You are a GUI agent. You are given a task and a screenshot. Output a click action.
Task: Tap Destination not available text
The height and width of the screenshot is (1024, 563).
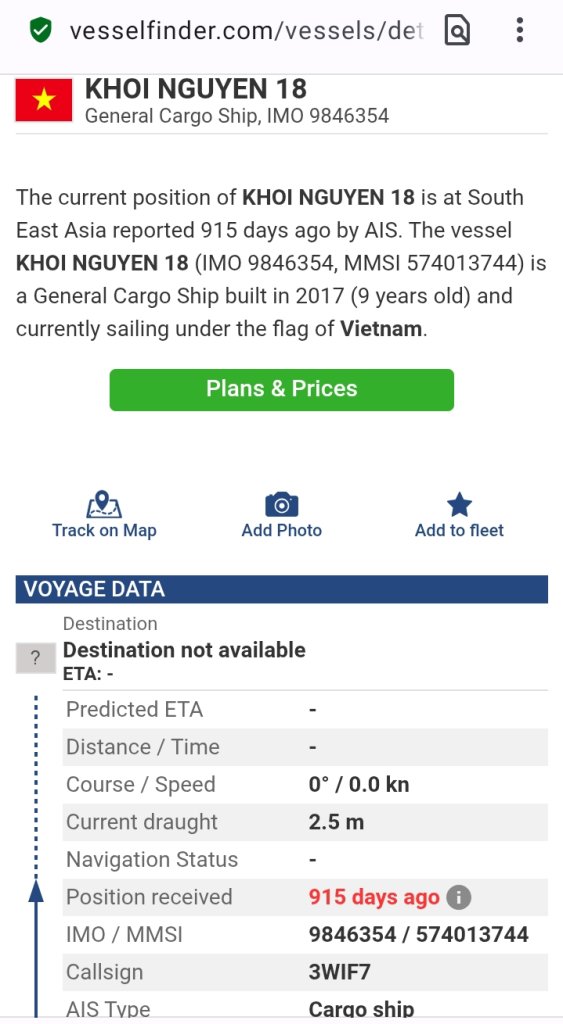pyautogui.click(x=184, y=650)
